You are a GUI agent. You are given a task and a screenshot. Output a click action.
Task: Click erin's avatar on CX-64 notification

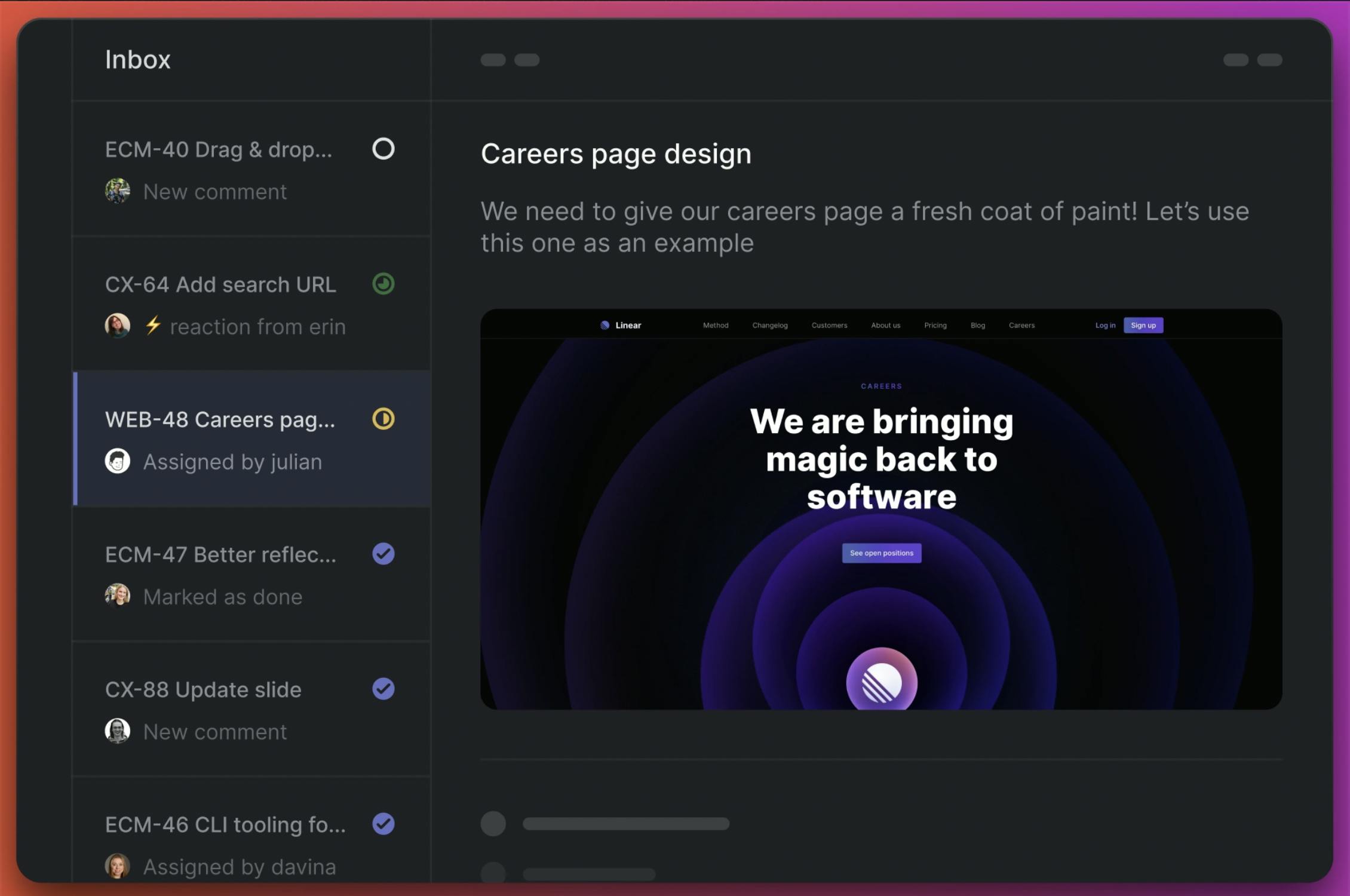pyautogui.click(x=118, y=326)
